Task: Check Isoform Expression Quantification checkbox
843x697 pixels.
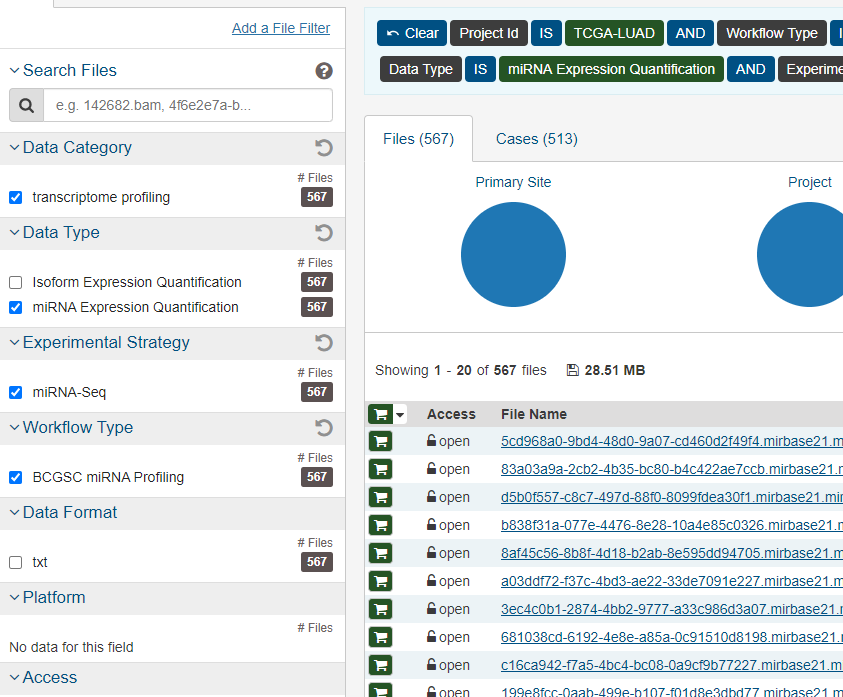Action: (16, 282)
